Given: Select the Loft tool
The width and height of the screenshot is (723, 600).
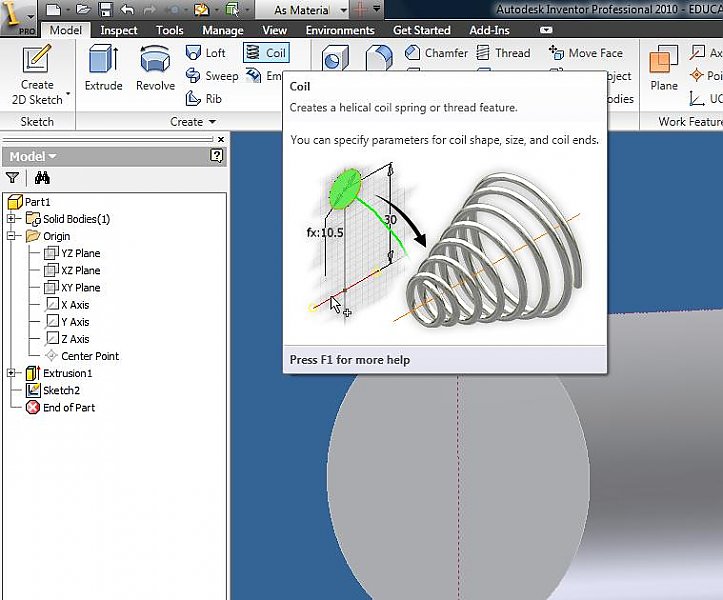Looking at the screenshot, I should tap(206, 53).
